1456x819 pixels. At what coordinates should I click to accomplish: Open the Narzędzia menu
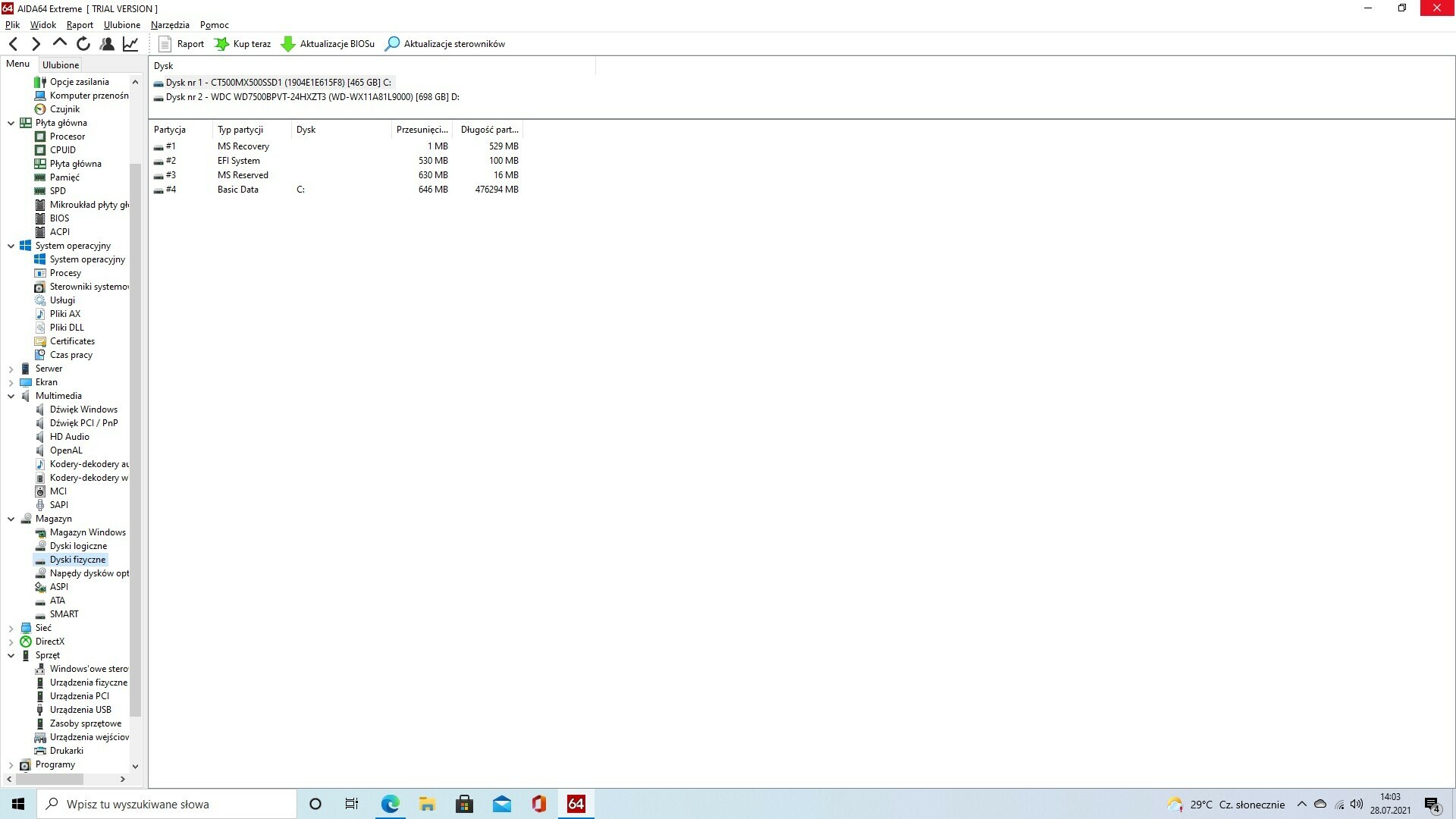click(x=170, y=25)
